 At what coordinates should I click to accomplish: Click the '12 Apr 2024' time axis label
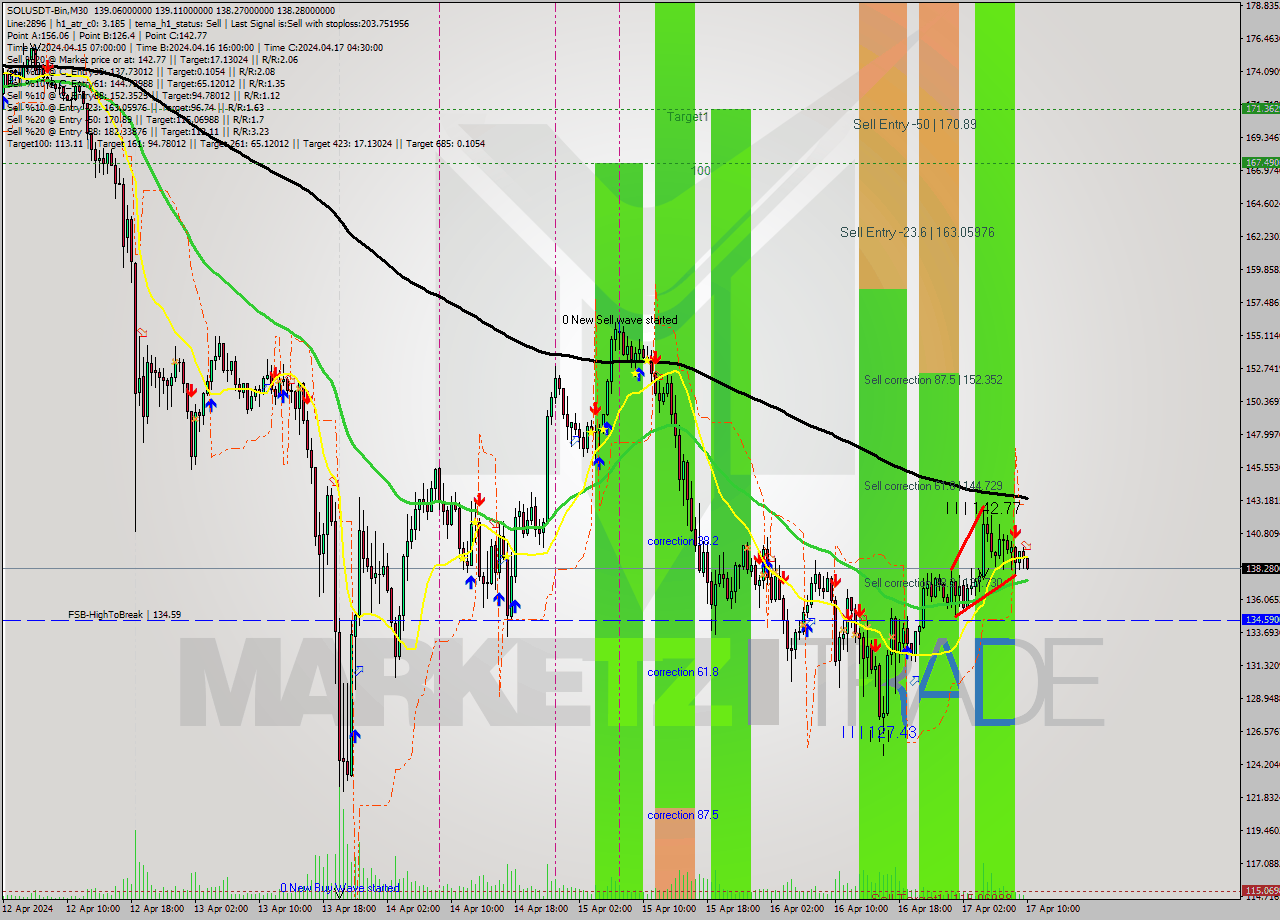tap(27, 909)
